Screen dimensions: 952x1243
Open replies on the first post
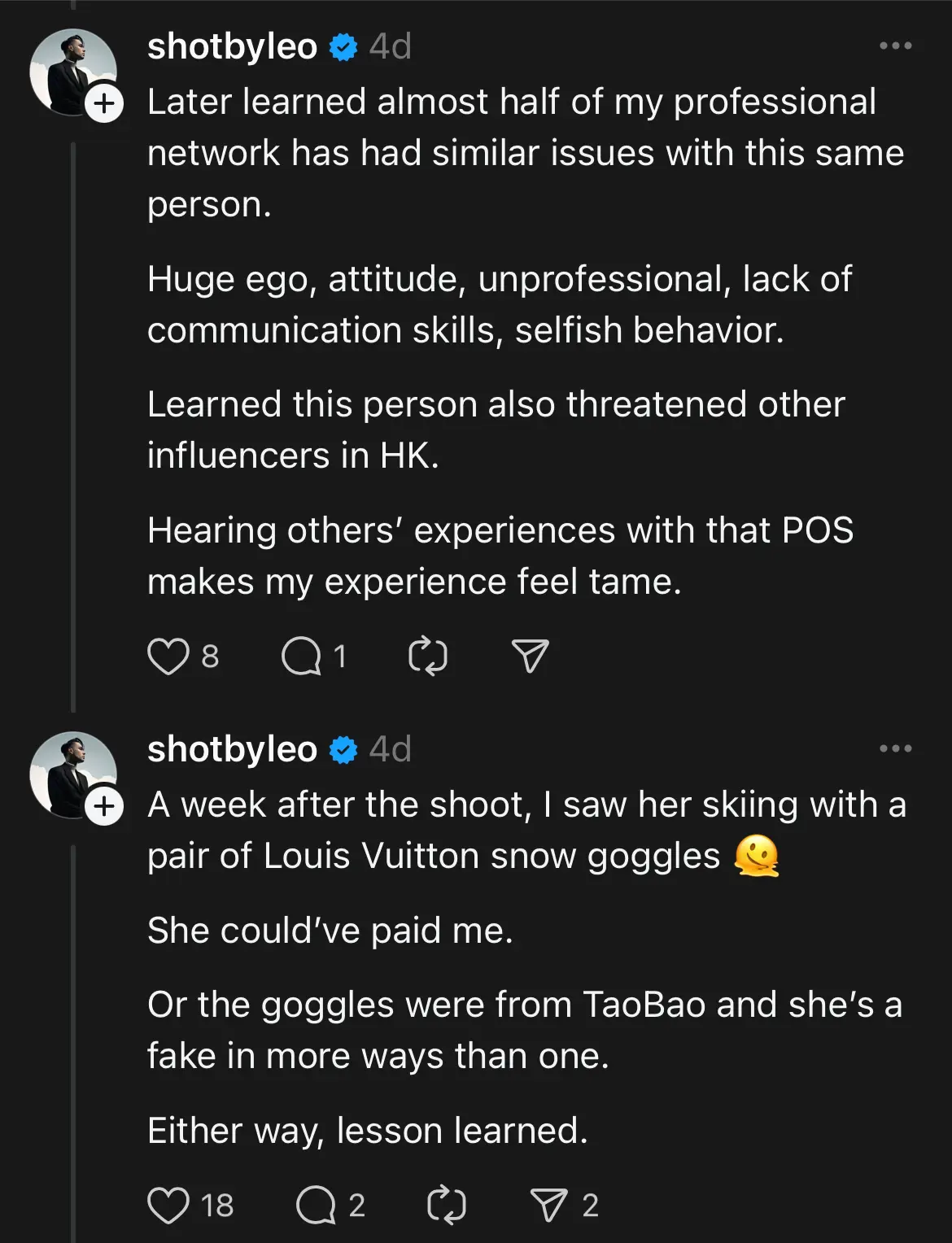(x=301, y=656)
